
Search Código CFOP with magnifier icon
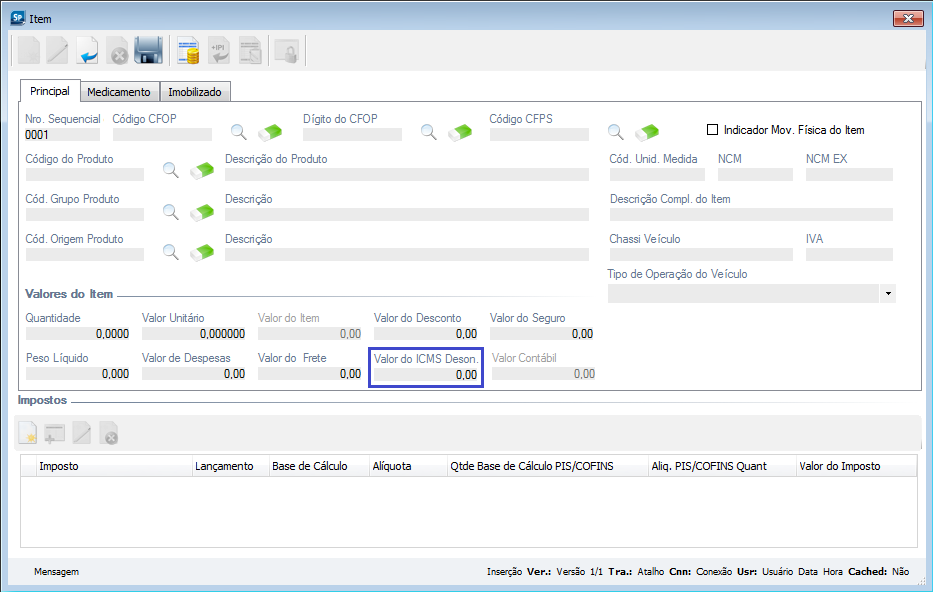click(239, 132)
